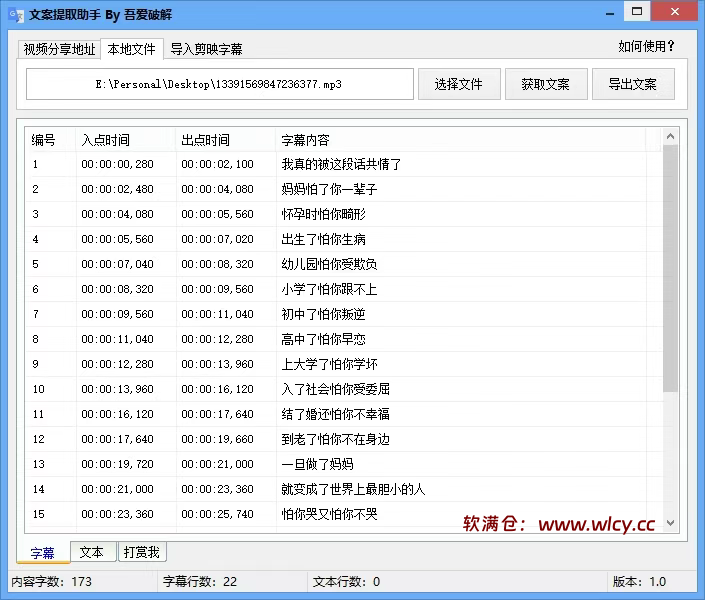Select subtitle row 就变成了世界上最胆小的人

click(344, 489)
